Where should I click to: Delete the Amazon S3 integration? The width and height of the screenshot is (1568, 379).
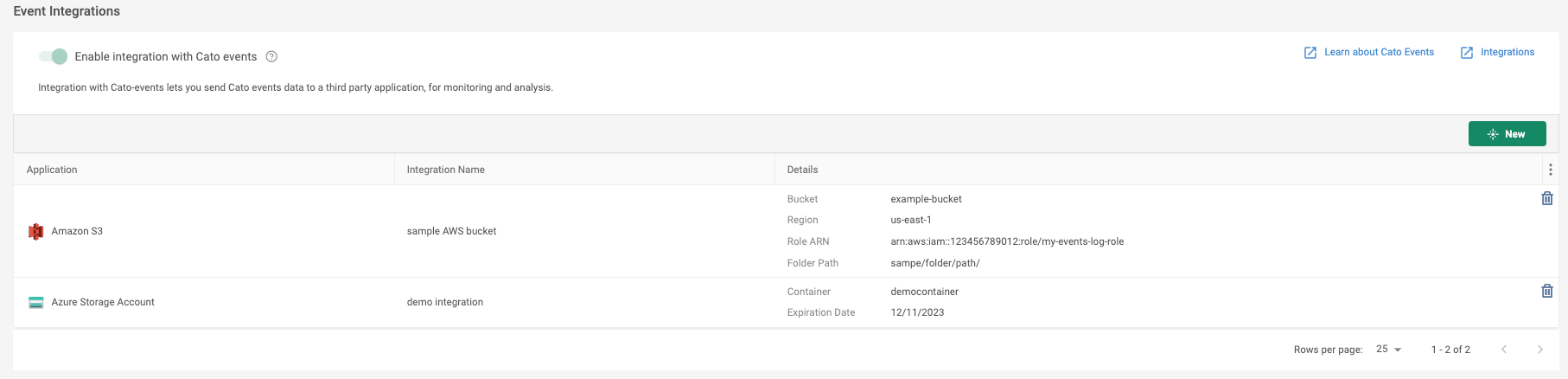click(1547, 198)
